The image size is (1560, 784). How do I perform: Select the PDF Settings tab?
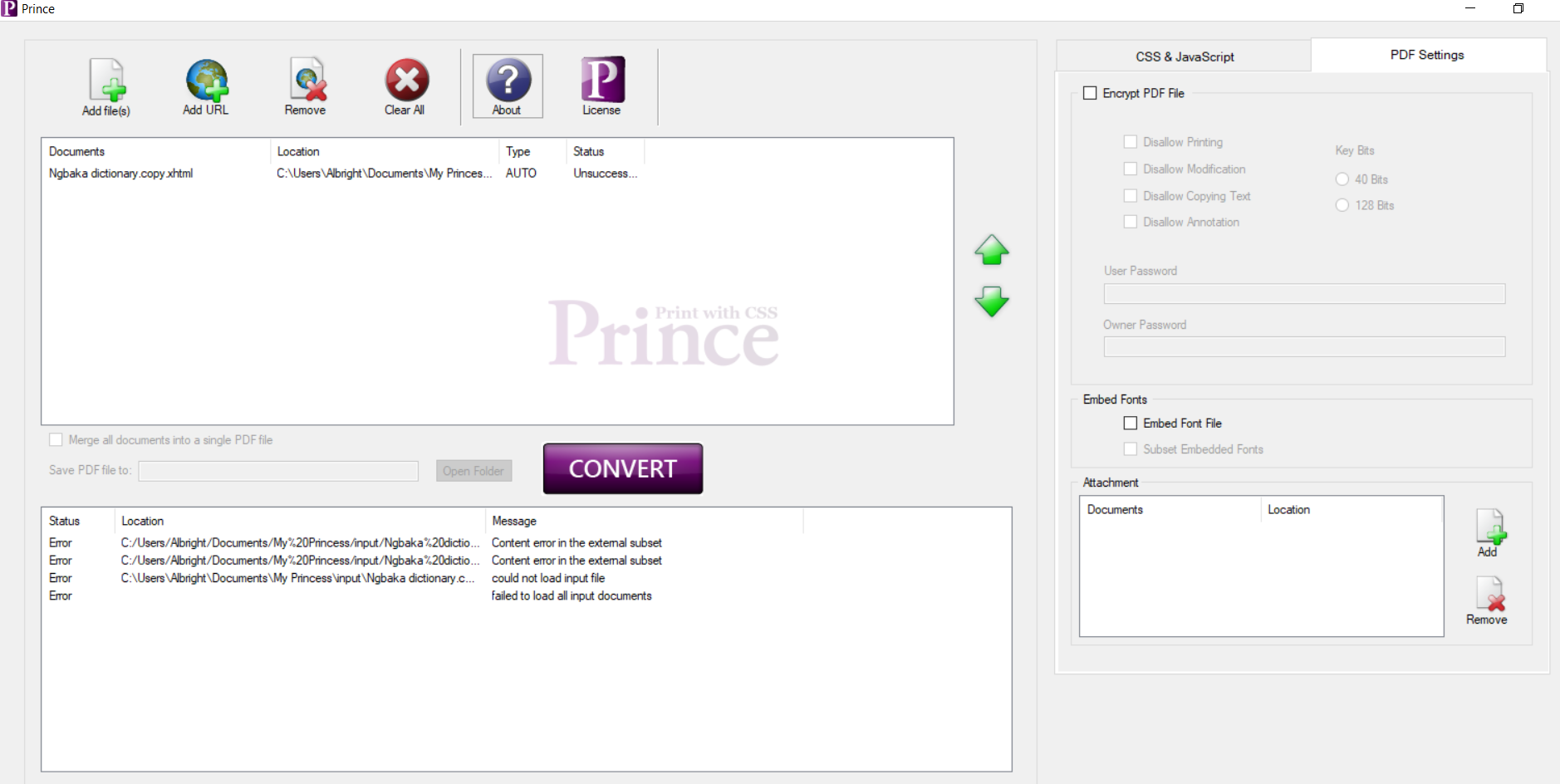click(1426, 55)
